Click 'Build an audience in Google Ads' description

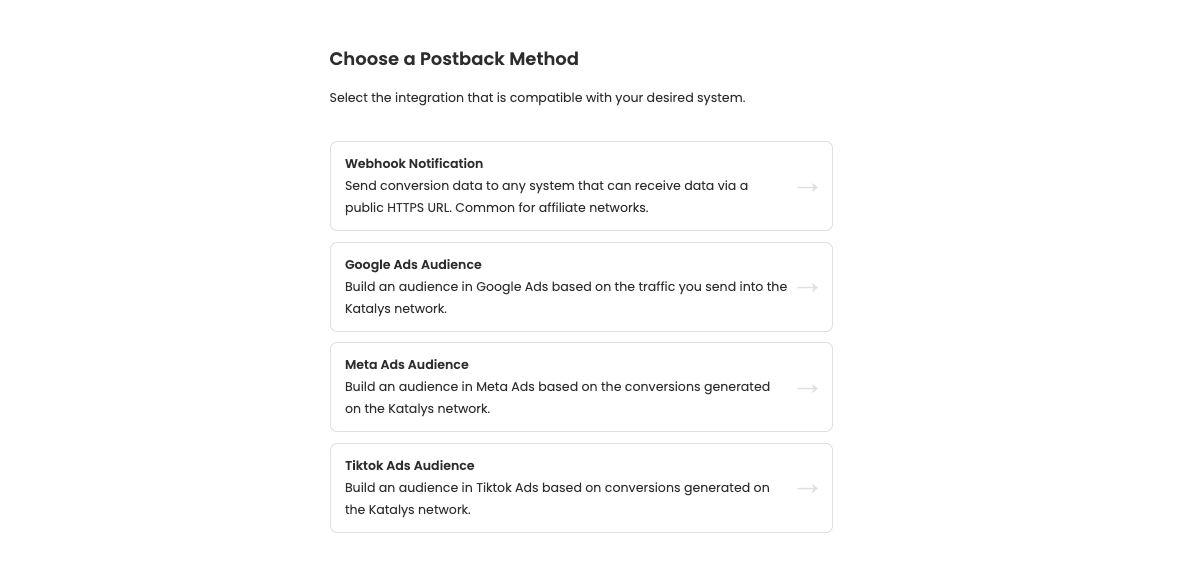tap(566, 287)
